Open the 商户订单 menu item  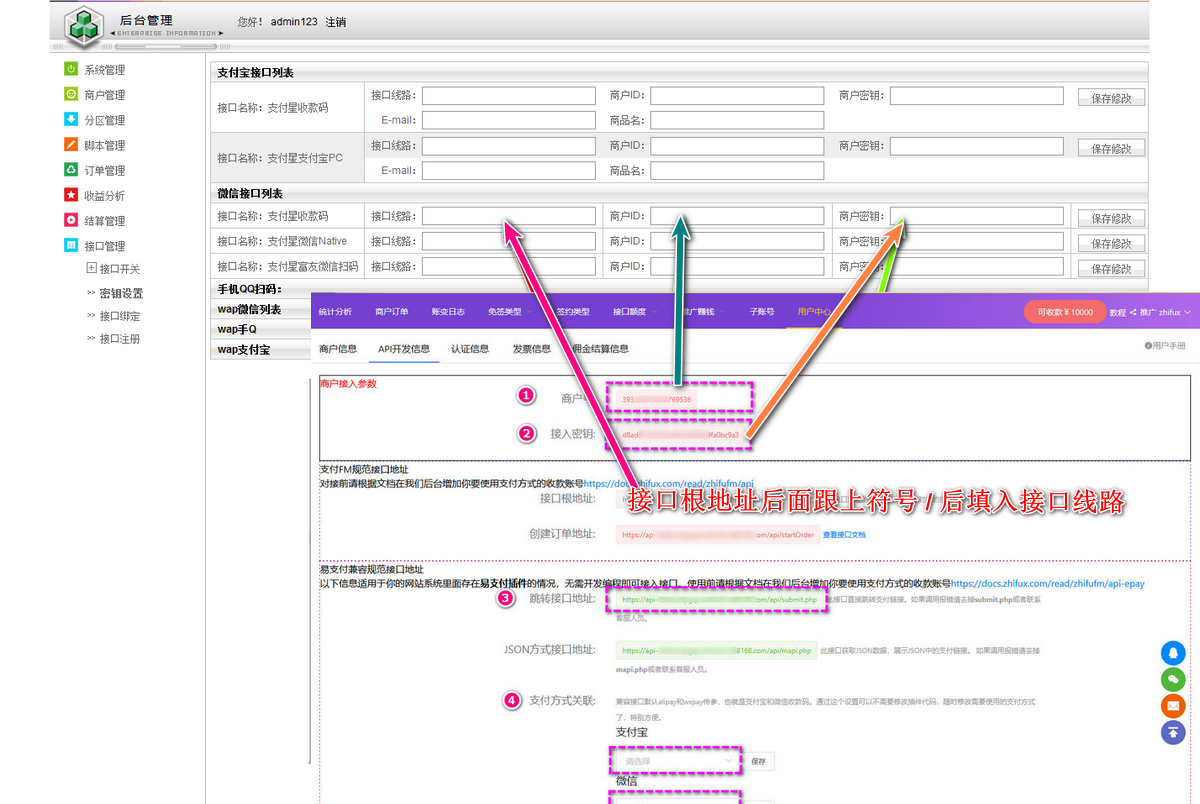[391, 312]
